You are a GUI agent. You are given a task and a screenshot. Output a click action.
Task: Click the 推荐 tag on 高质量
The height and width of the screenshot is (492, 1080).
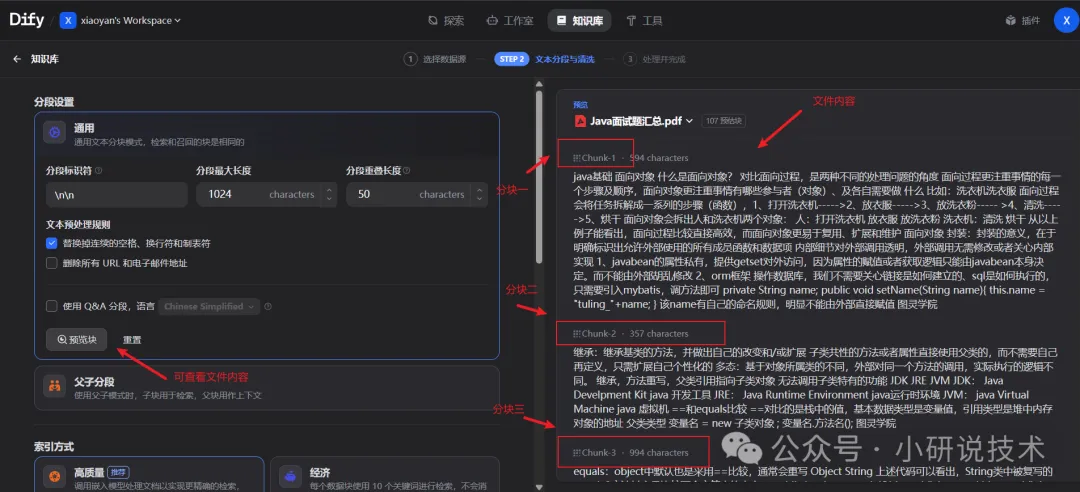(117, 473)
